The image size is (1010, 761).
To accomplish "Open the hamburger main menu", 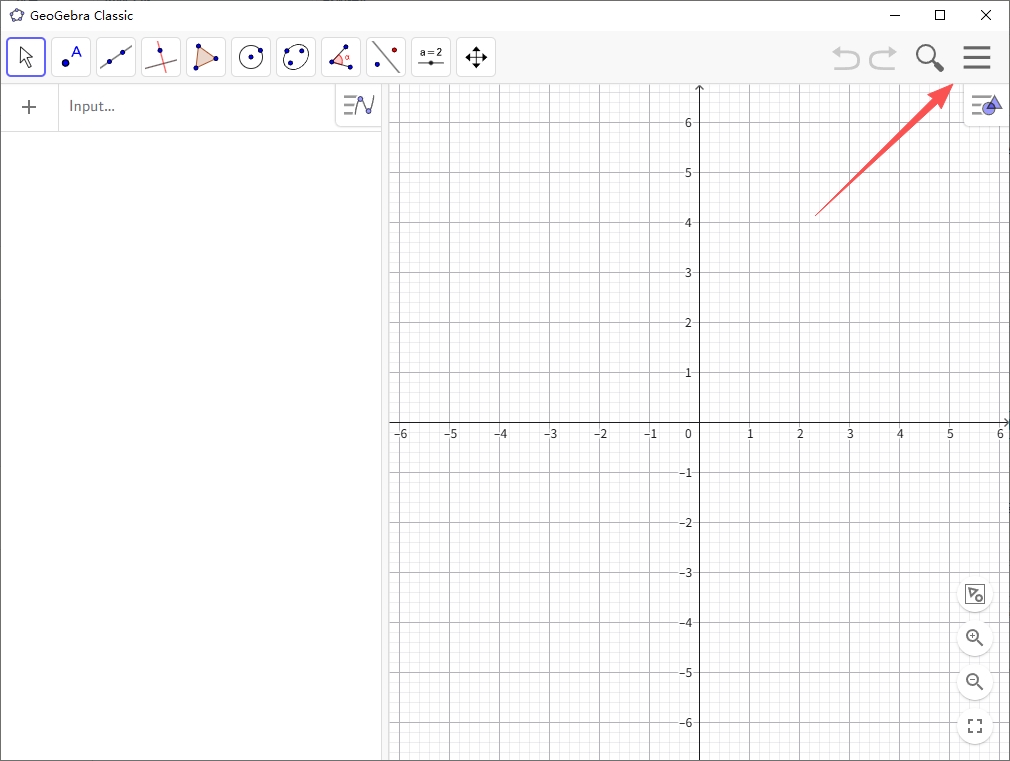I will (977, 57).
